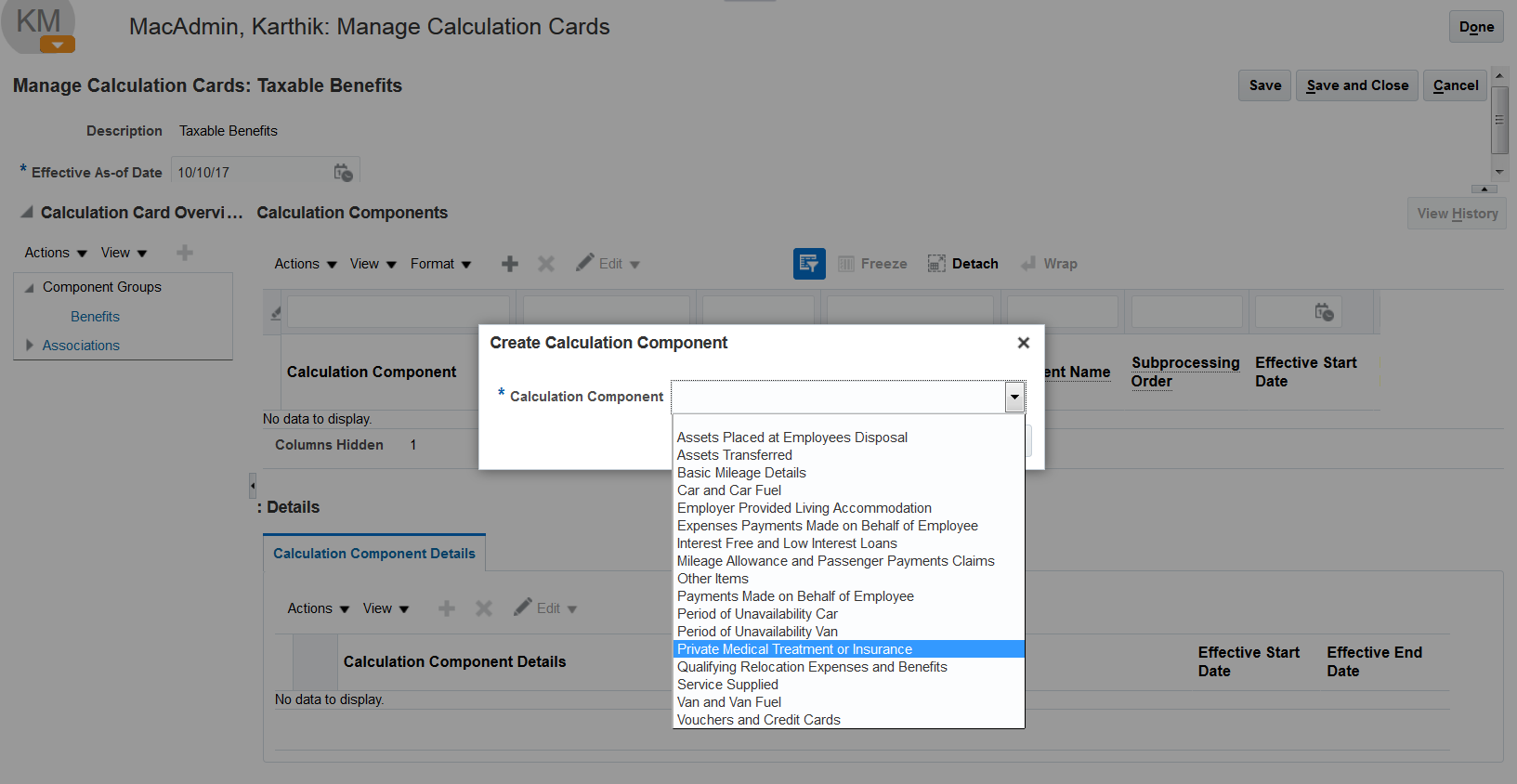The image size is (1517, 784).
Task: Click the add row plus icon in Calculation Components toolbar
Action: pos(510,264)
